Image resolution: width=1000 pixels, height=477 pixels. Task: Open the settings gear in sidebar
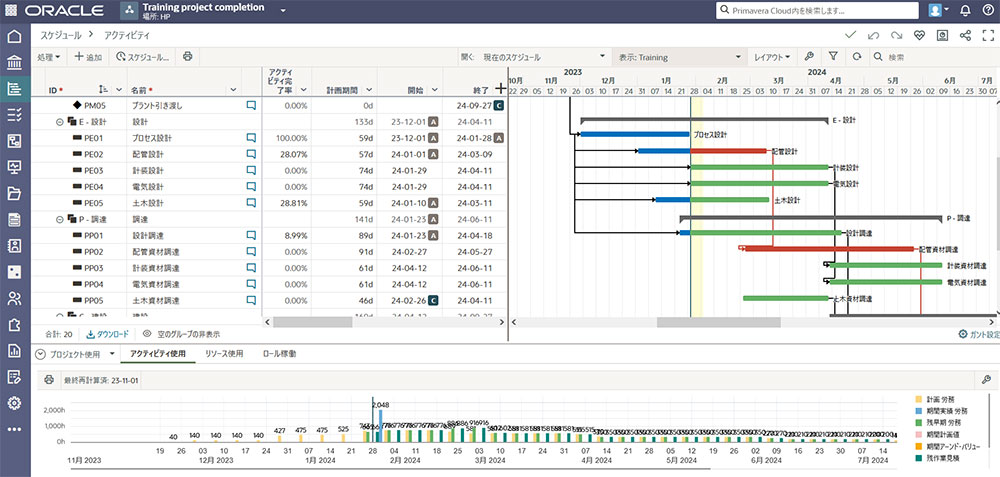coord(14,402)
